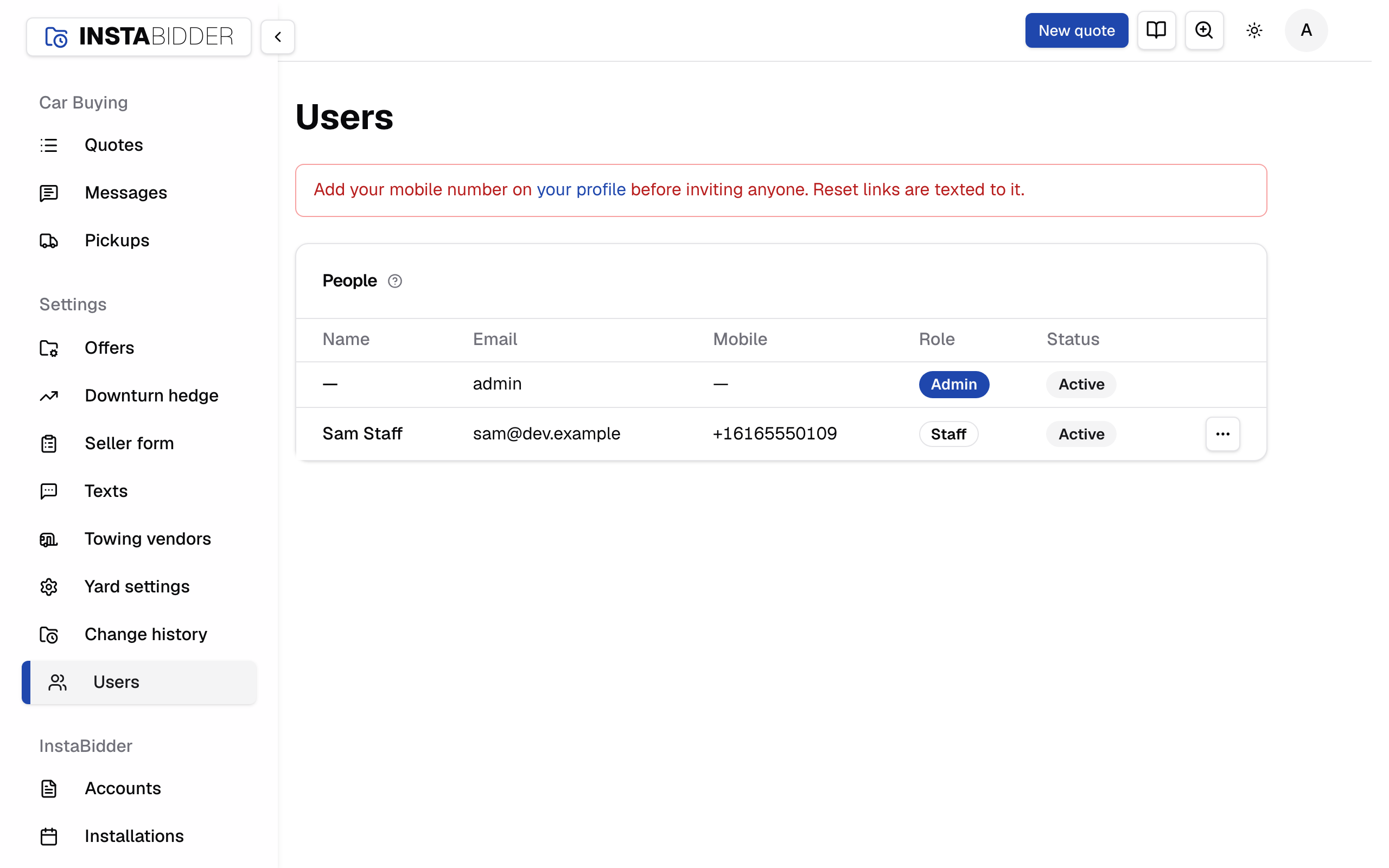Viewport: 1389px width, 868px height.
Task: Click the Users people icon in sidebar
Action: tap(58, 682)
